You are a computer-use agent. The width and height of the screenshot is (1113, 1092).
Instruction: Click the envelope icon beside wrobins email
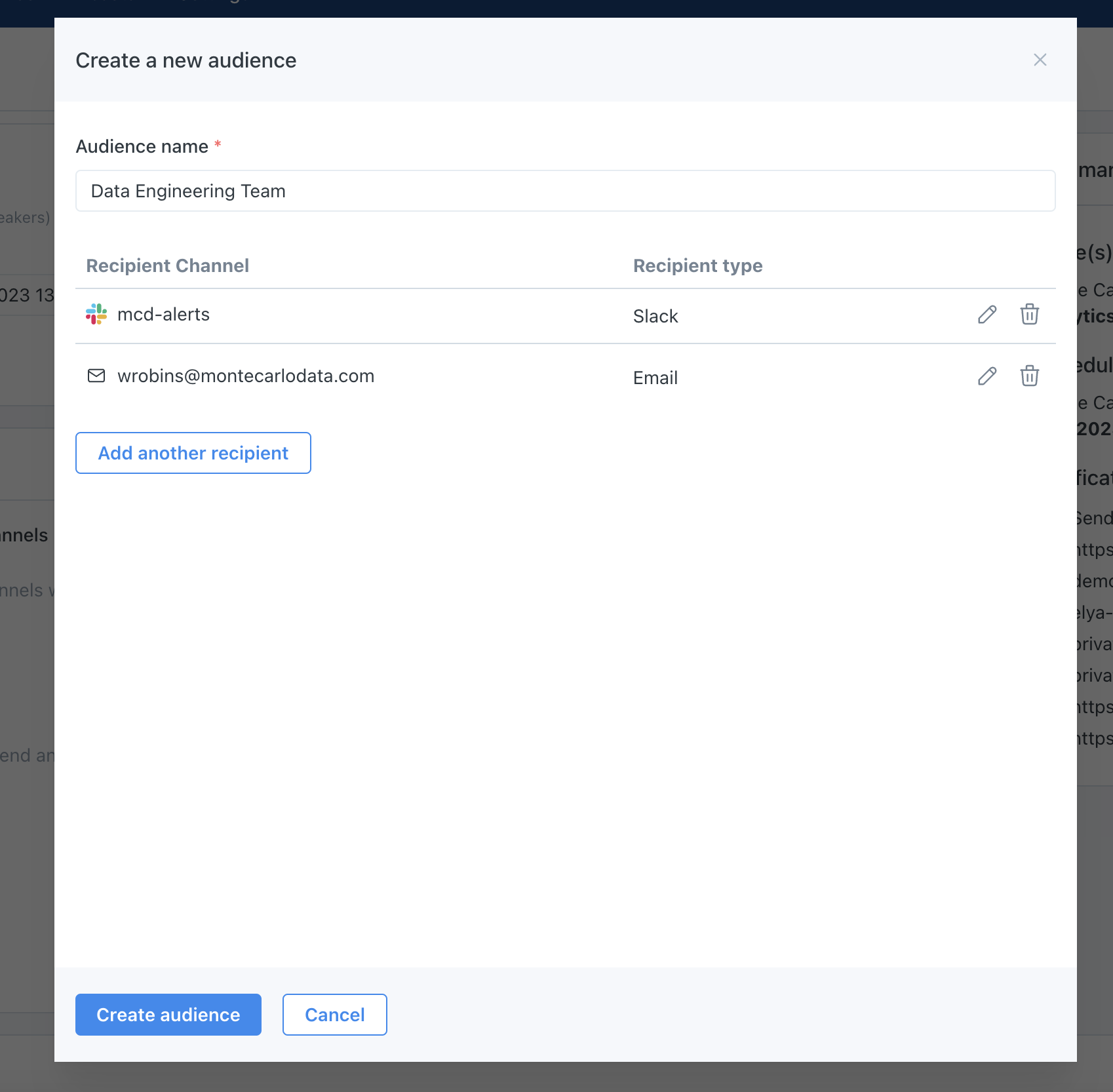96,376
